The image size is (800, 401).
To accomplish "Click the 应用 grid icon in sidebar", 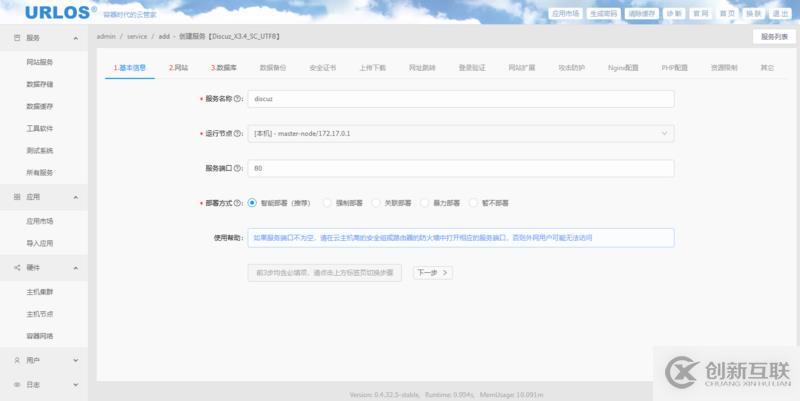I will point(17,197).
